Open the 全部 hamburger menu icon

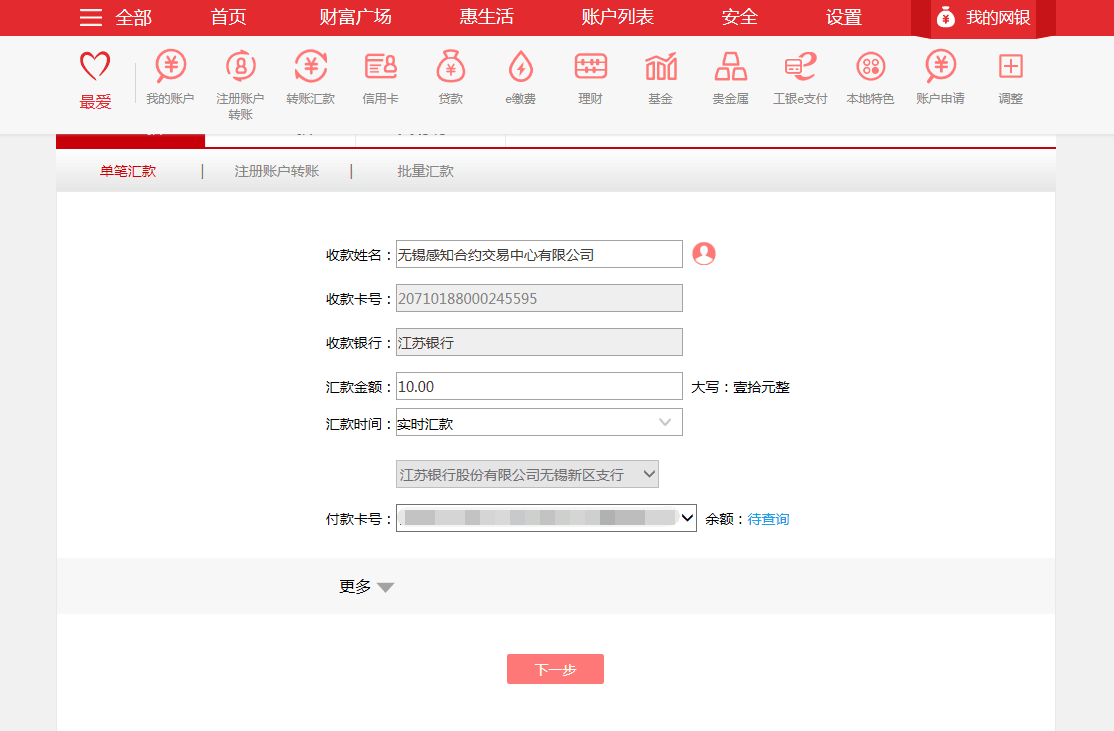[x=91, y=17]
